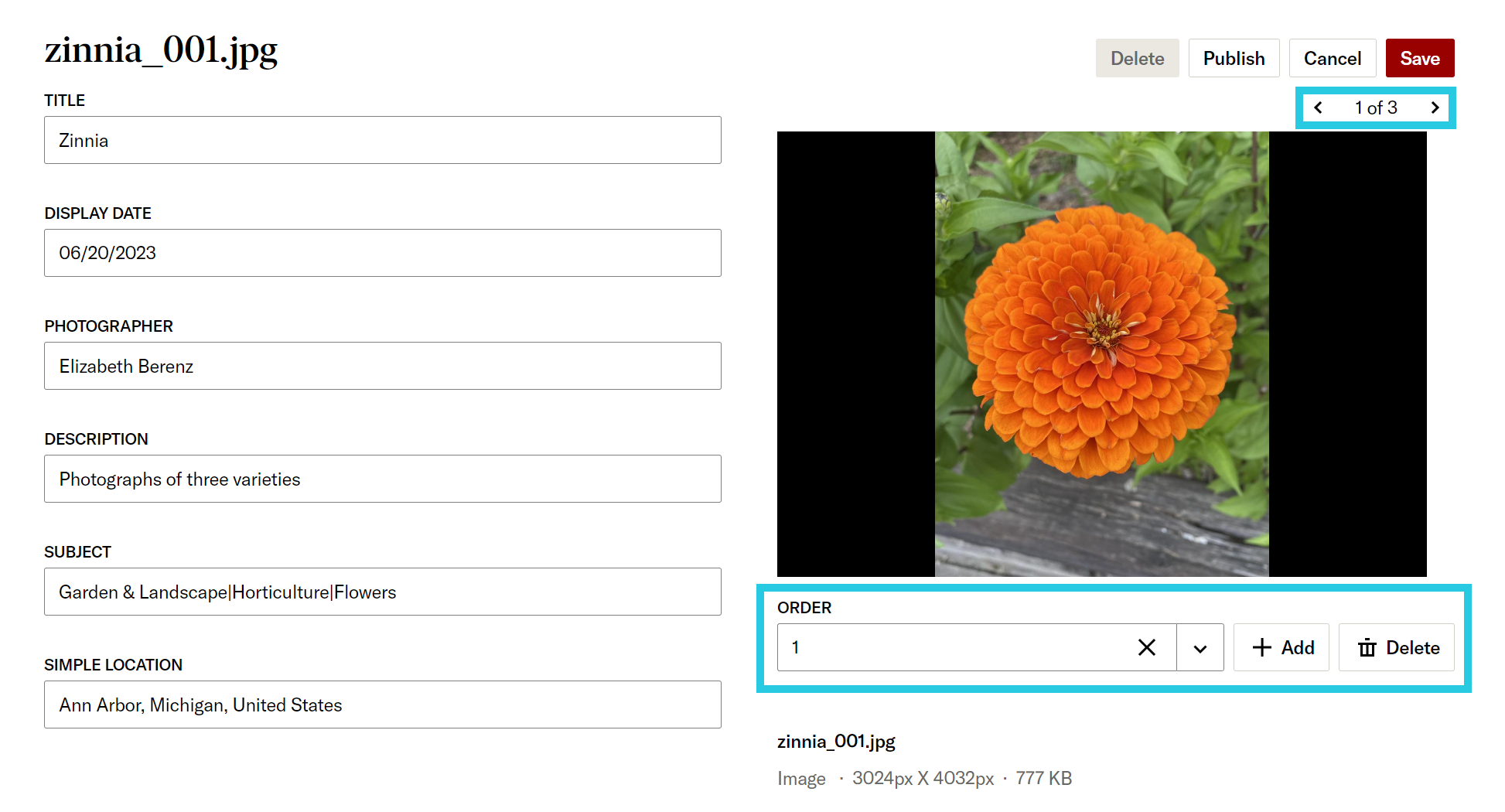Click the '777 KB' file size text
The height and width of the screenshot is (812, 1505).
click(1044, 778)
